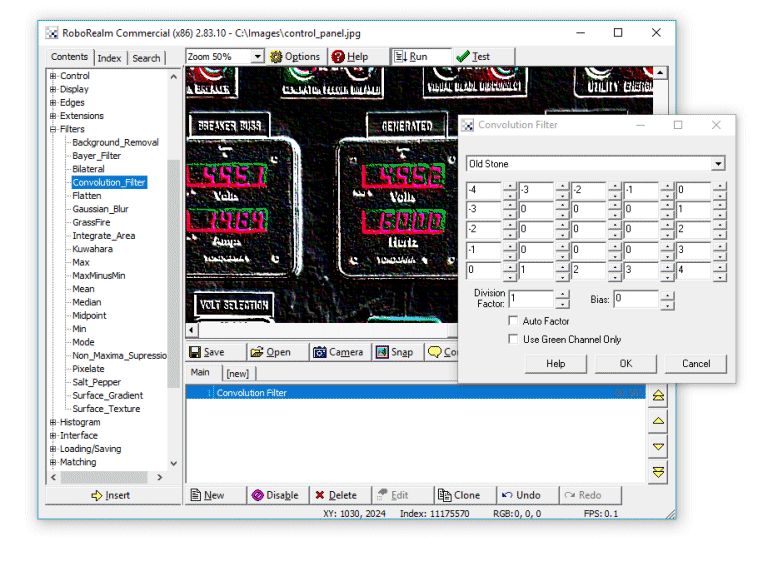Click the Snap toolbar button
The width and height of the screenshot is (768, 576).
pos(395,352)
